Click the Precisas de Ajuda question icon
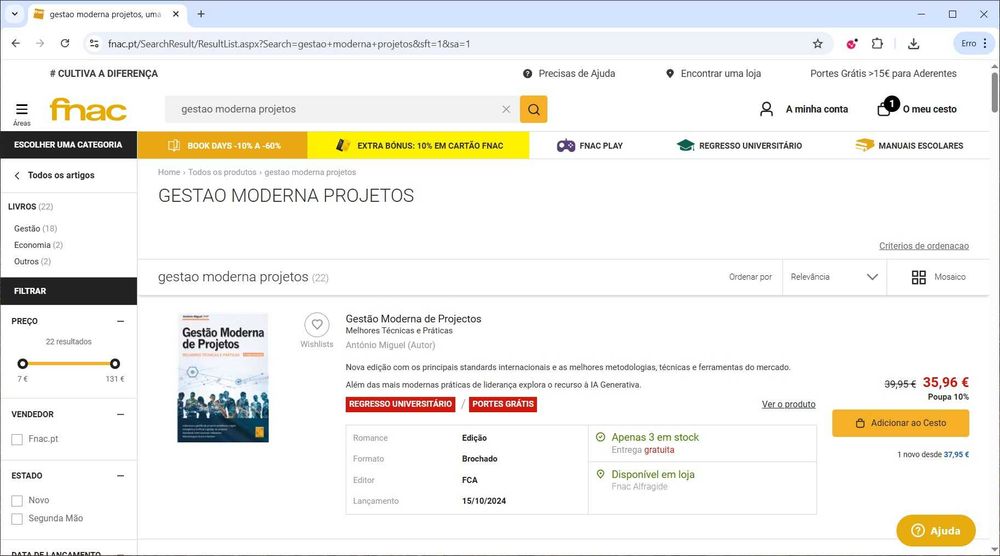This screenshot has width=1000, height=556. pos(527,73)
